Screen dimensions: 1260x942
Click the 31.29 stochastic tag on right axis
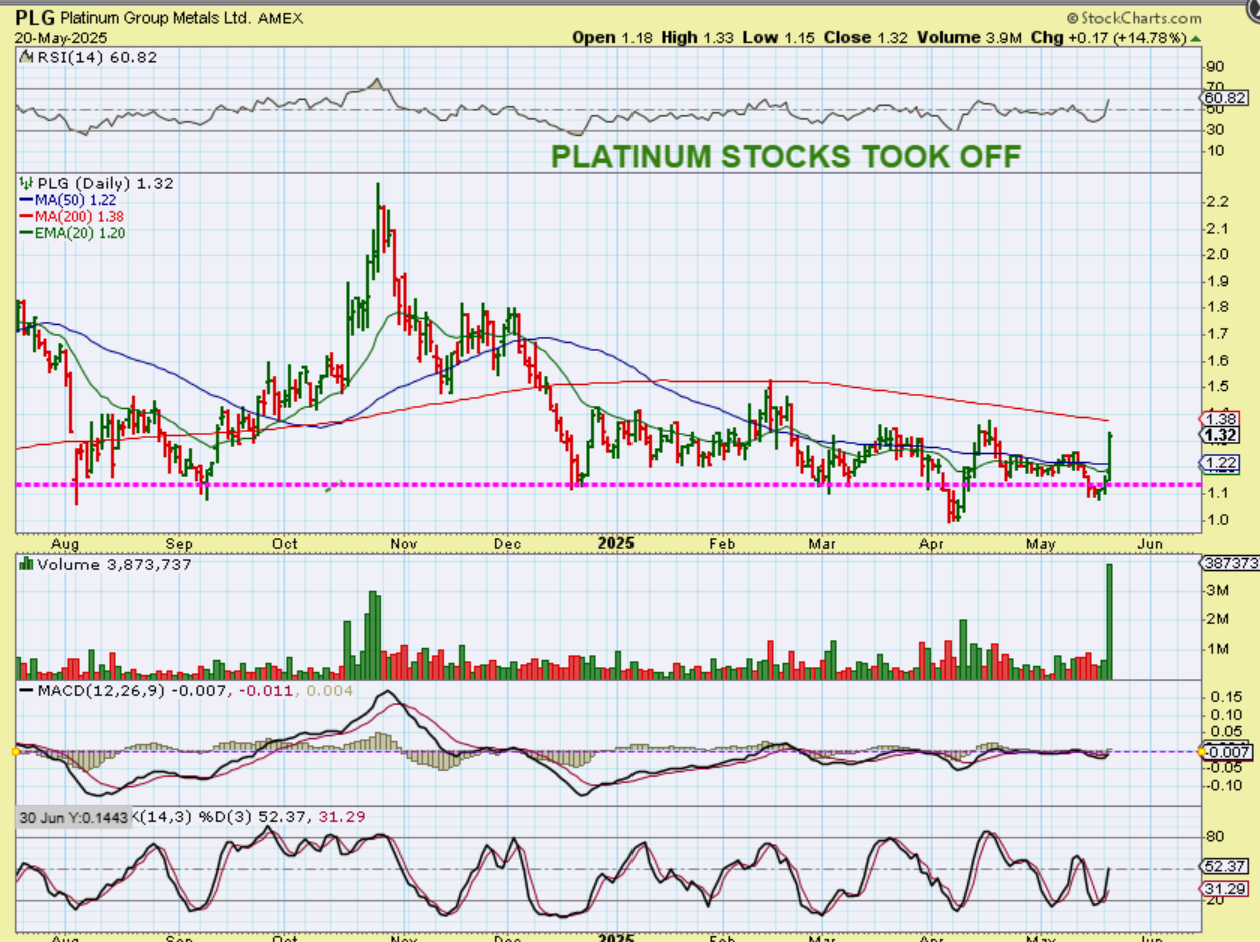[x=1225, y=888]
